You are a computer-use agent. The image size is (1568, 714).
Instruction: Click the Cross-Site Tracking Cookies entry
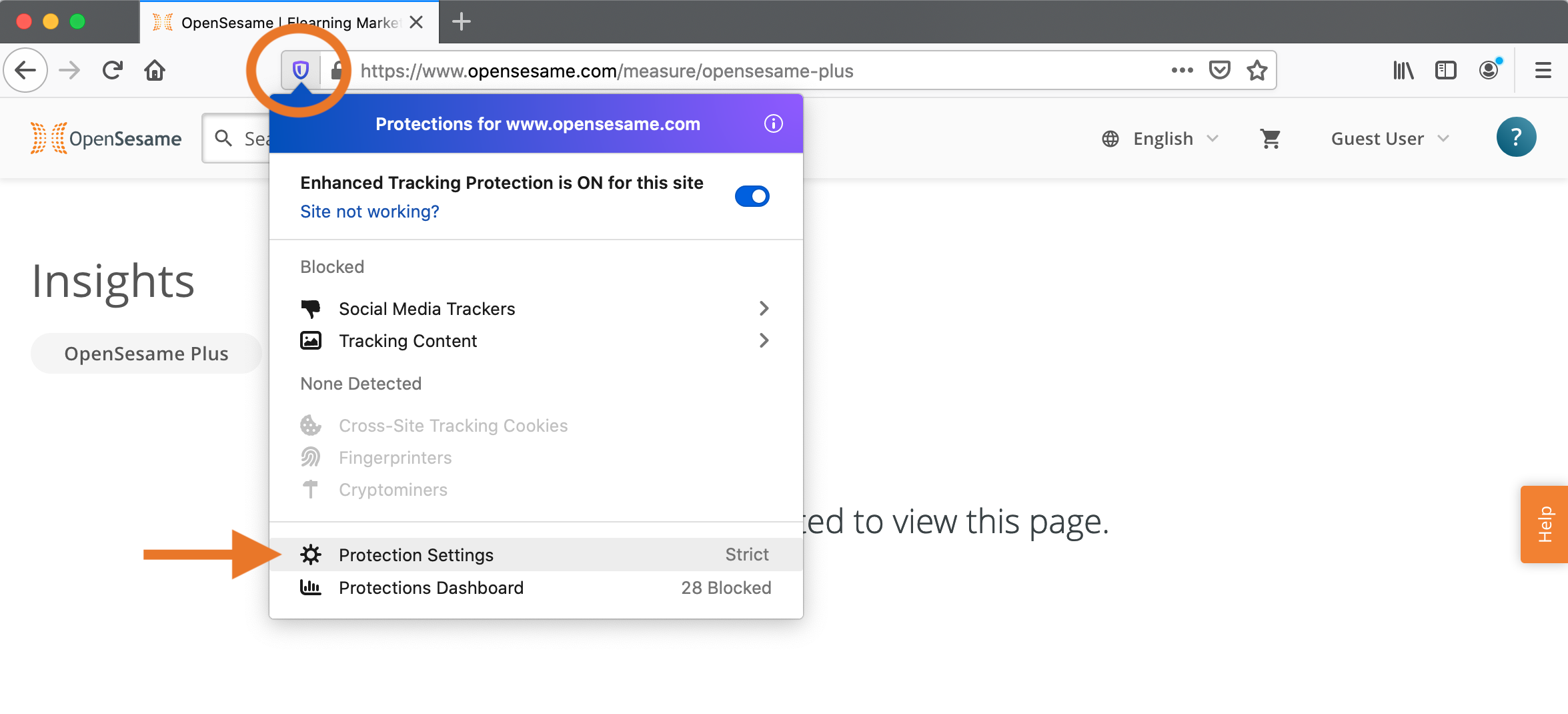click(434, 426)
